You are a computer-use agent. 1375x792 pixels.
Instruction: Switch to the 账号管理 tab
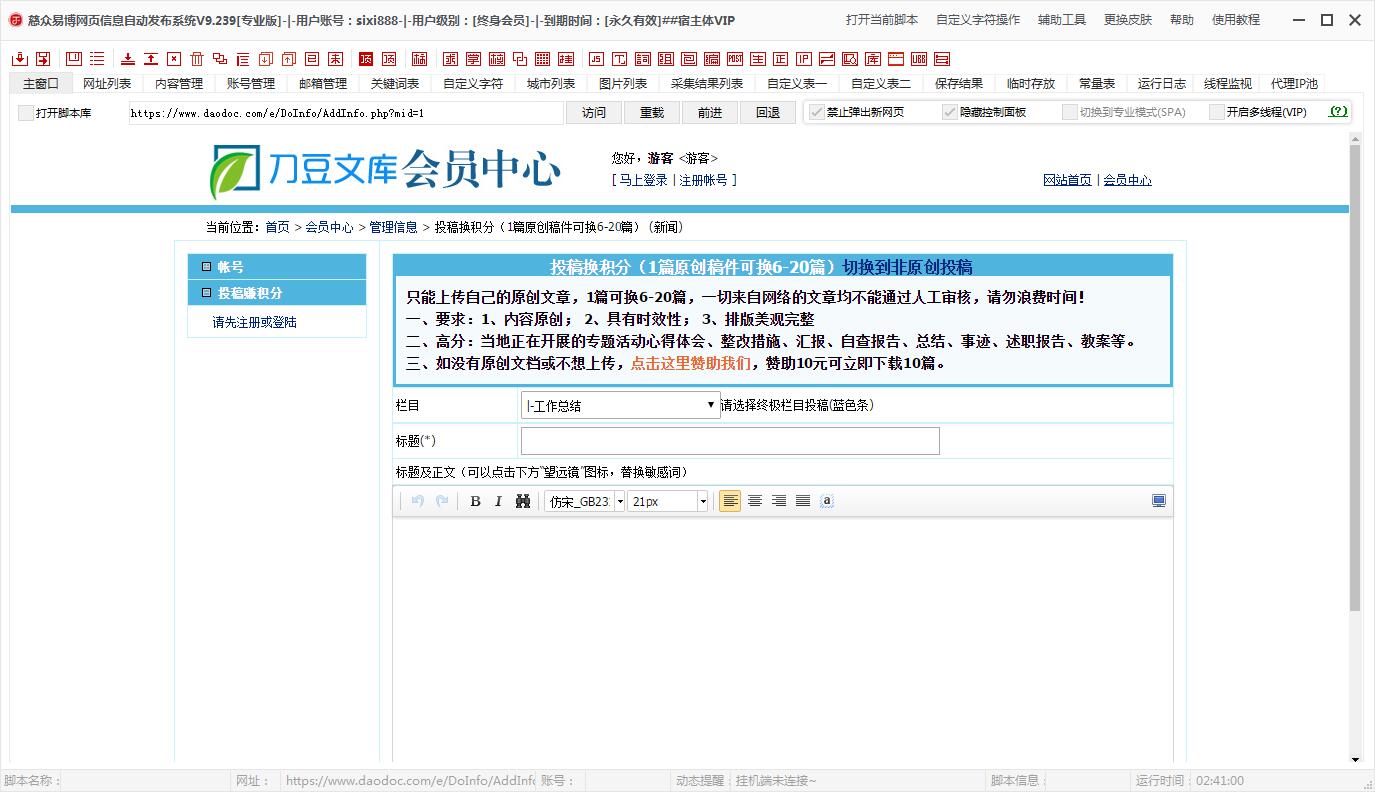tap(251, 84)
